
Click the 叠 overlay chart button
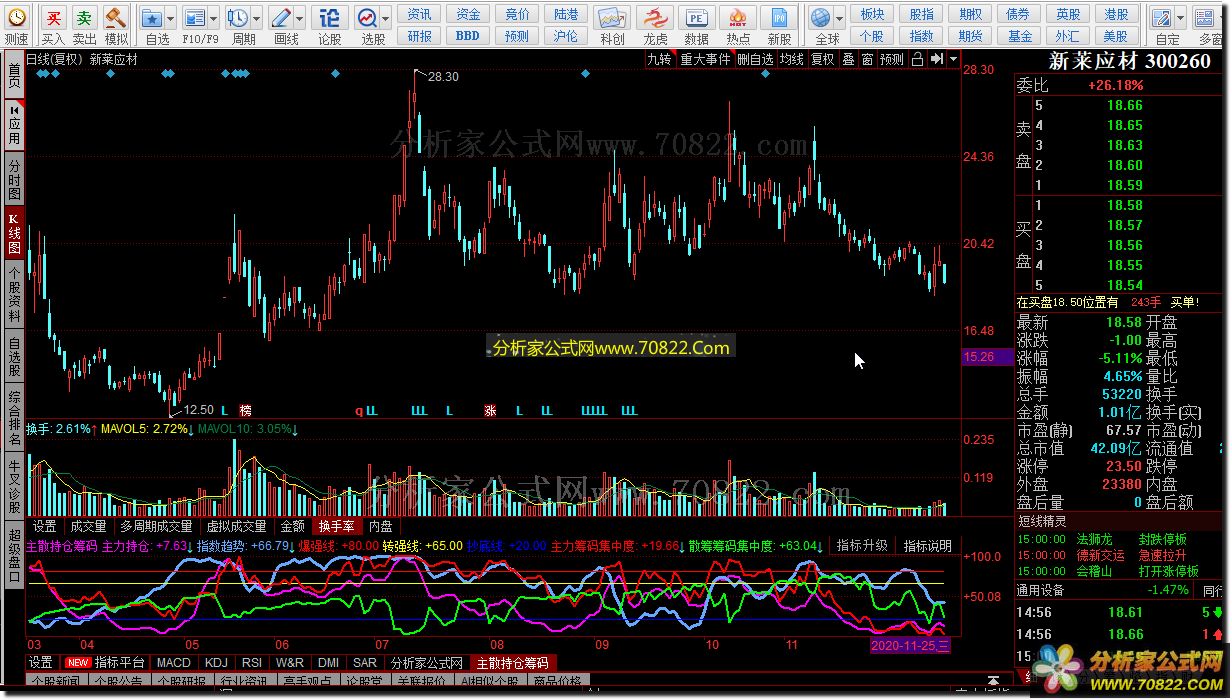pos(848,59)
